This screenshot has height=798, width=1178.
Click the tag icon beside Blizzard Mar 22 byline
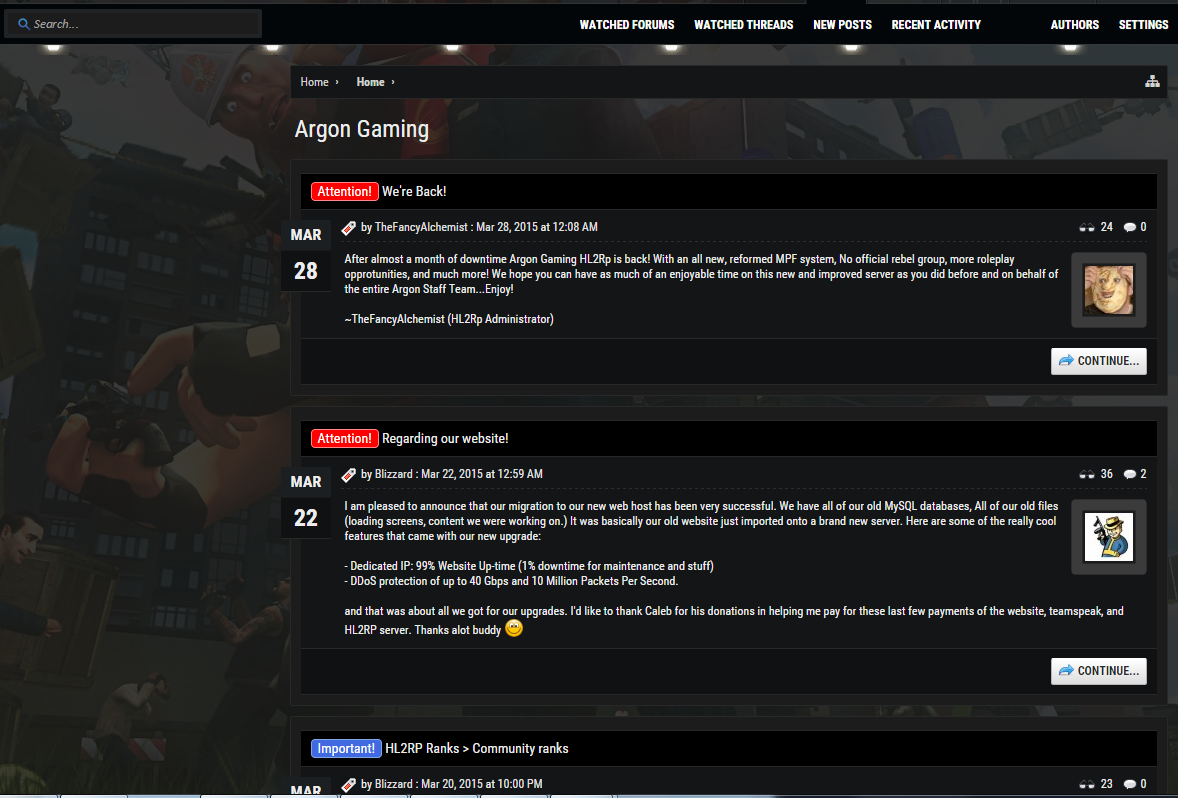349,475
